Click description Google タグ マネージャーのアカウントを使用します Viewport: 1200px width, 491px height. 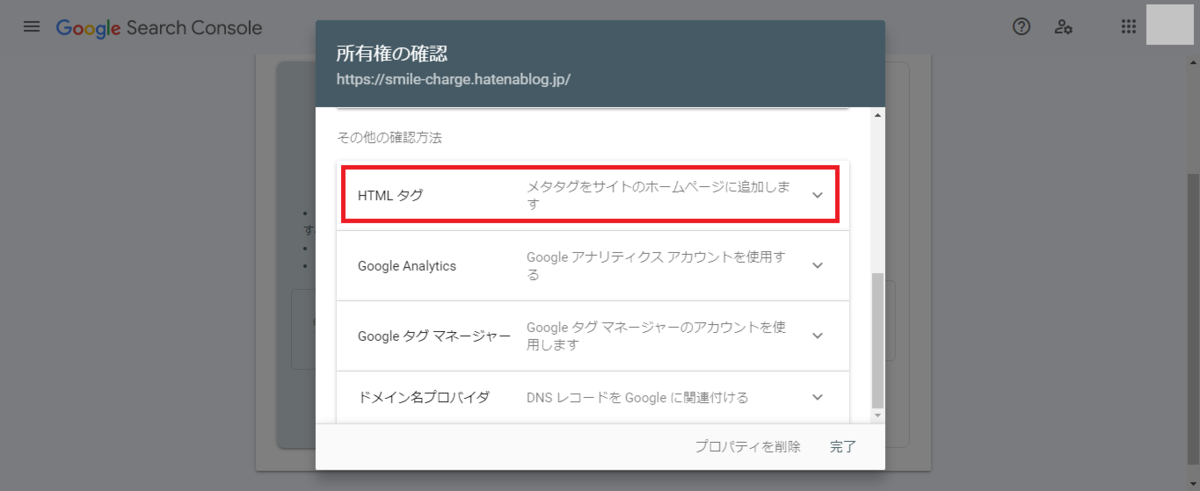[x=657, y=335]
